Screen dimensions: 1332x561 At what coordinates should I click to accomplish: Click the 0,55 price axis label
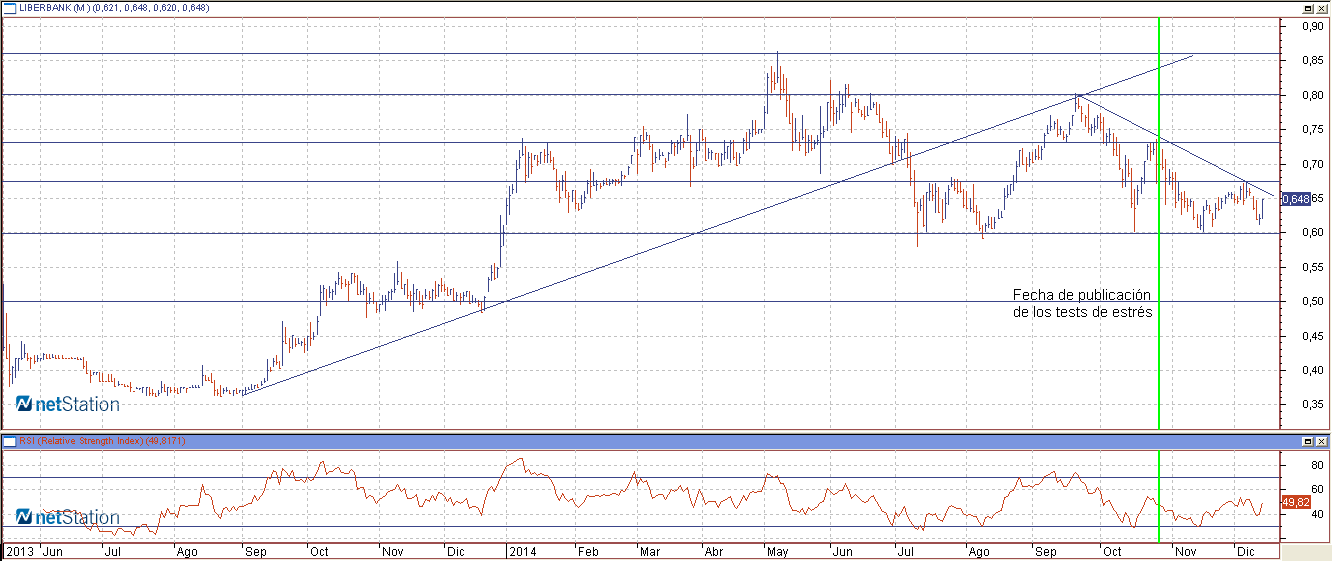pyautogui.click(x=1313, y=267)
